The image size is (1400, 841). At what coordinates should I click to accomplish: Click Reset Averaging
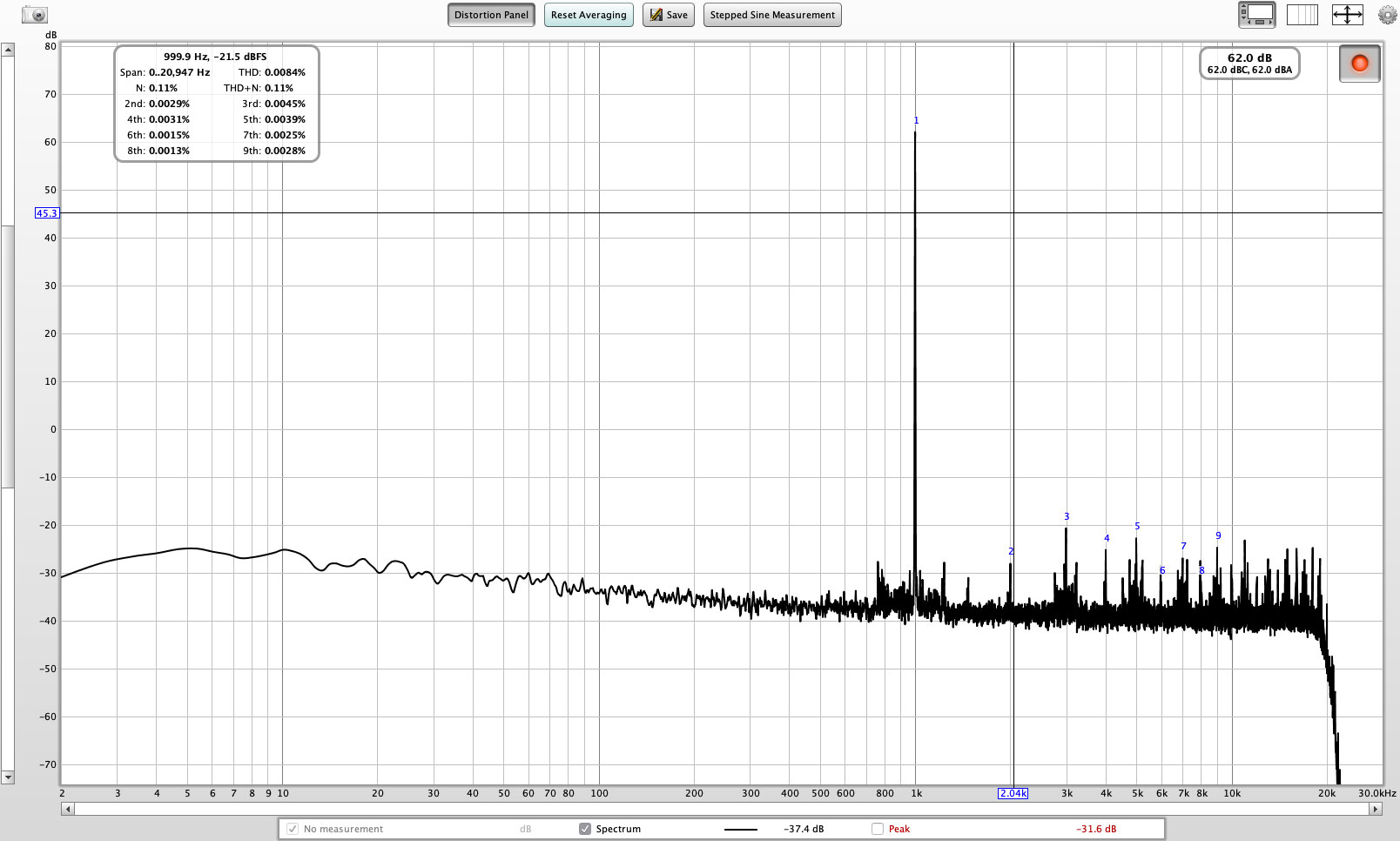(x=589, y=15)
